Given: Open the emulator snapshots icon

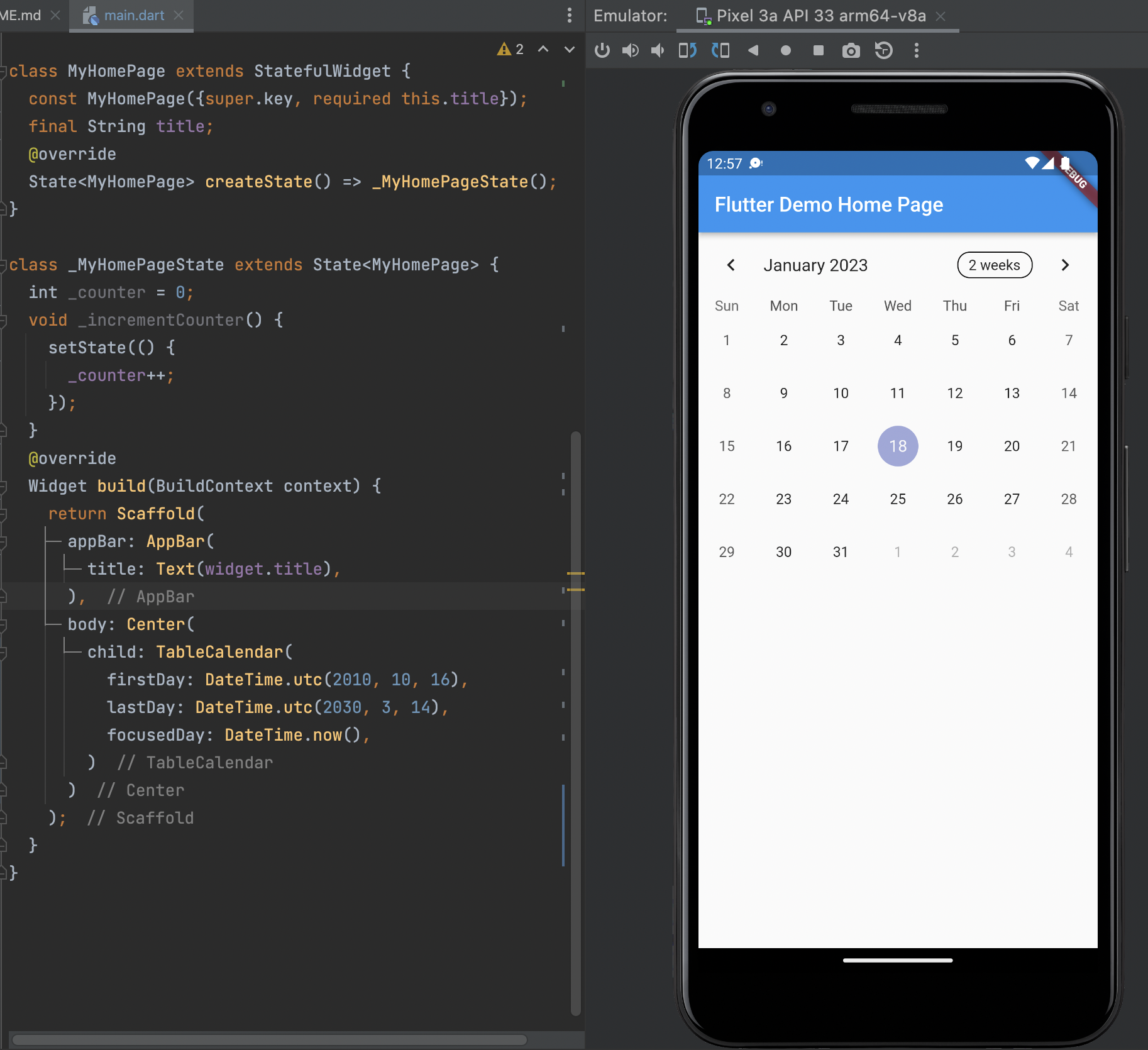Looking at the screenshot, I should (x=884, y=50).
